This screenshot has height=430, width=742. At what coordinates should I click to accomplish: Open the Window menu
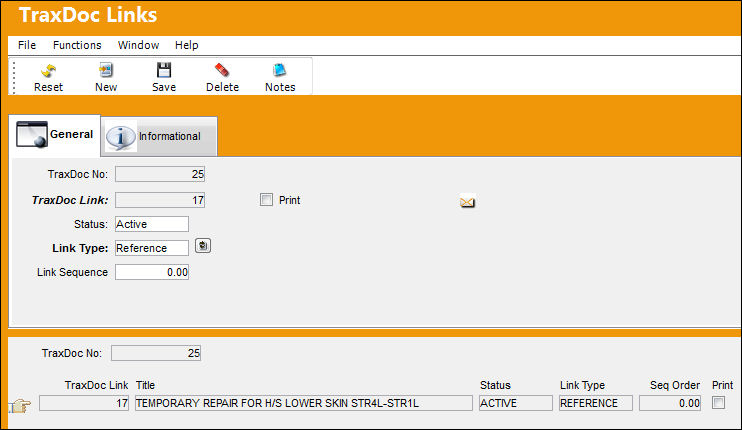click(138, 45)
